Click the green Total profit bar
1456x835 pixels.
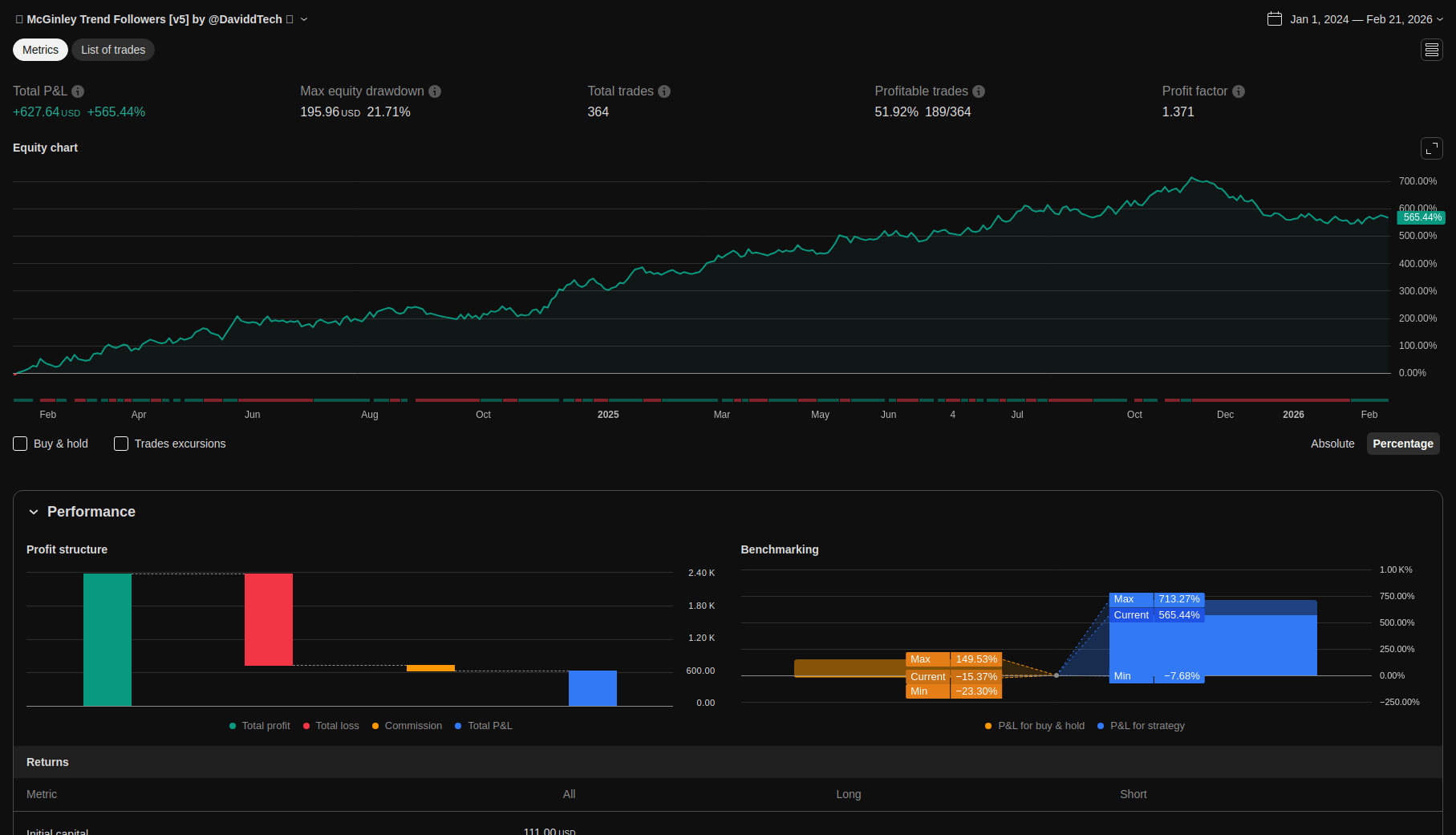[x=107, y=639]
